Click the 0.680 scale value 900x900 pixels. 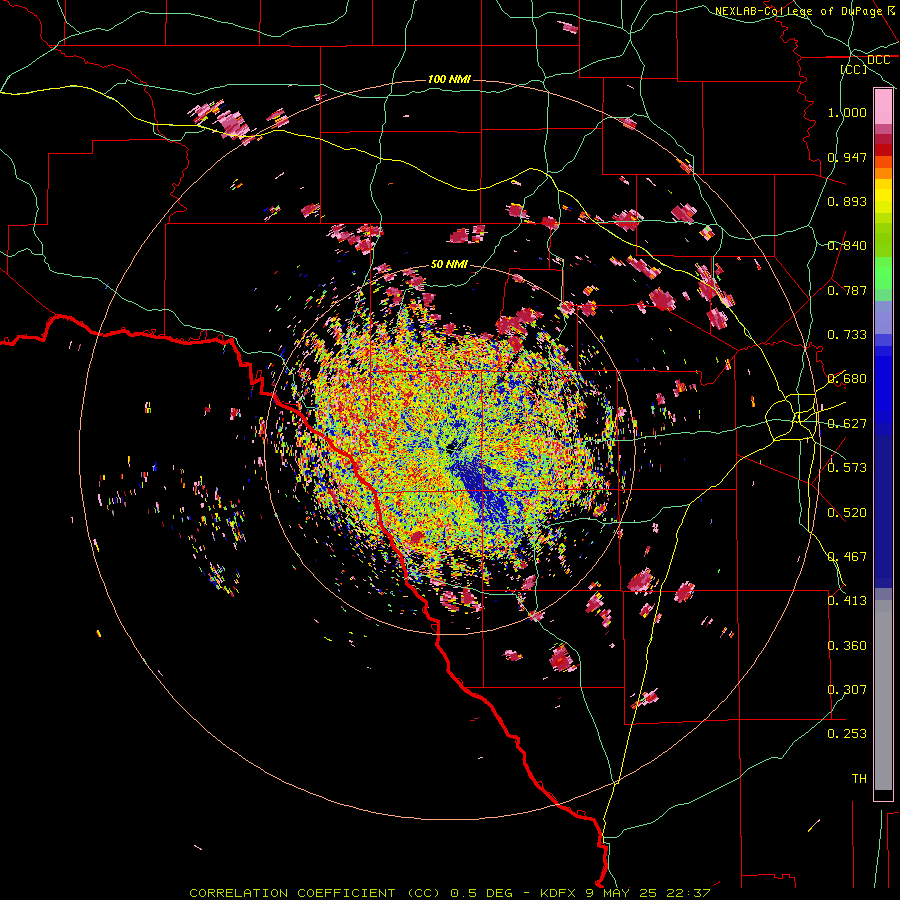[x=847, y=378]
